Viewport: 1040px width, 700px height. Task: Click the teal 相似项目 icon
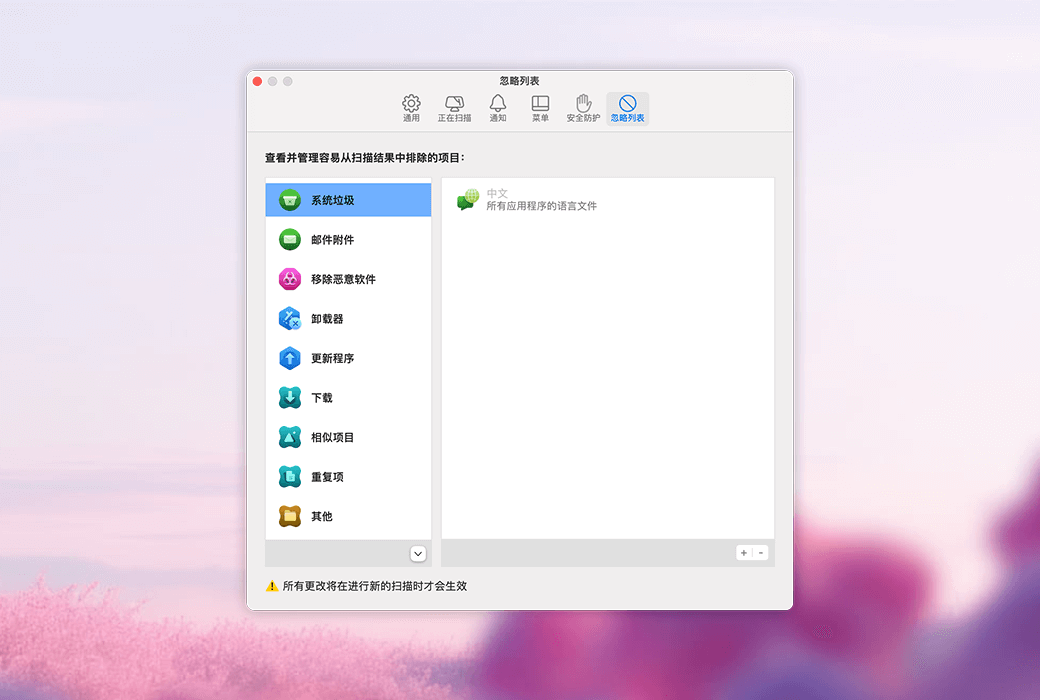click(290, 437)
